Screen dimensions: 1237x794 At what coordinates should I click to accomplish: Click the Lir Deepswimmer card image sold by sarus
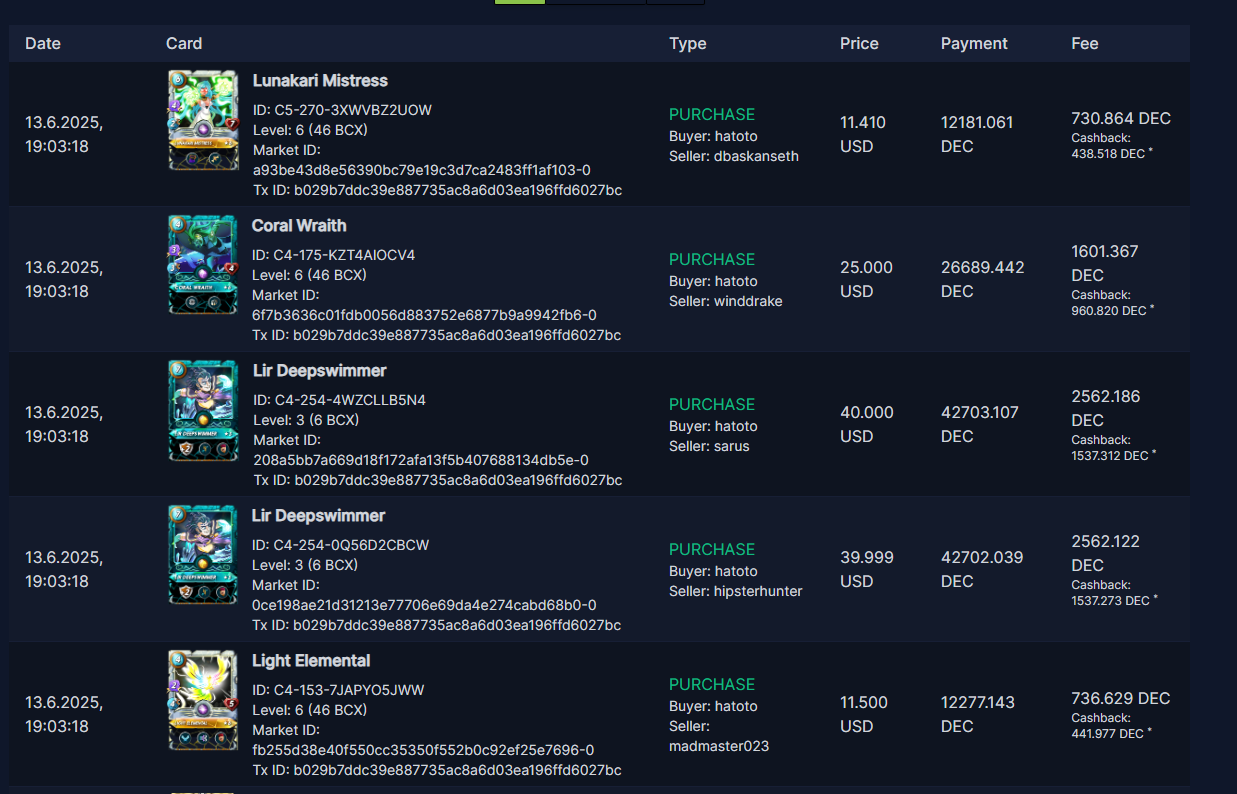pos(203,410)
